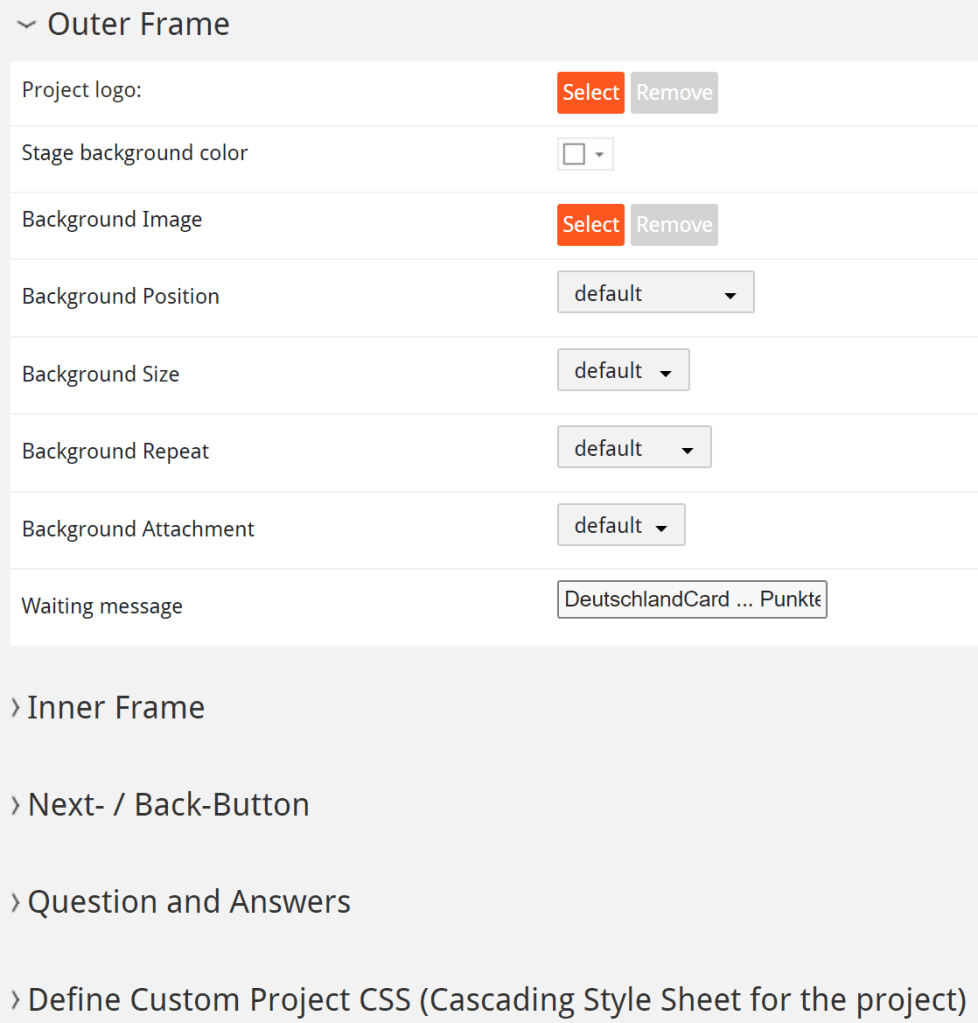978x1023 pixels.
Task: Open the Background Size dropdown
Action: (x=623, y=371)
